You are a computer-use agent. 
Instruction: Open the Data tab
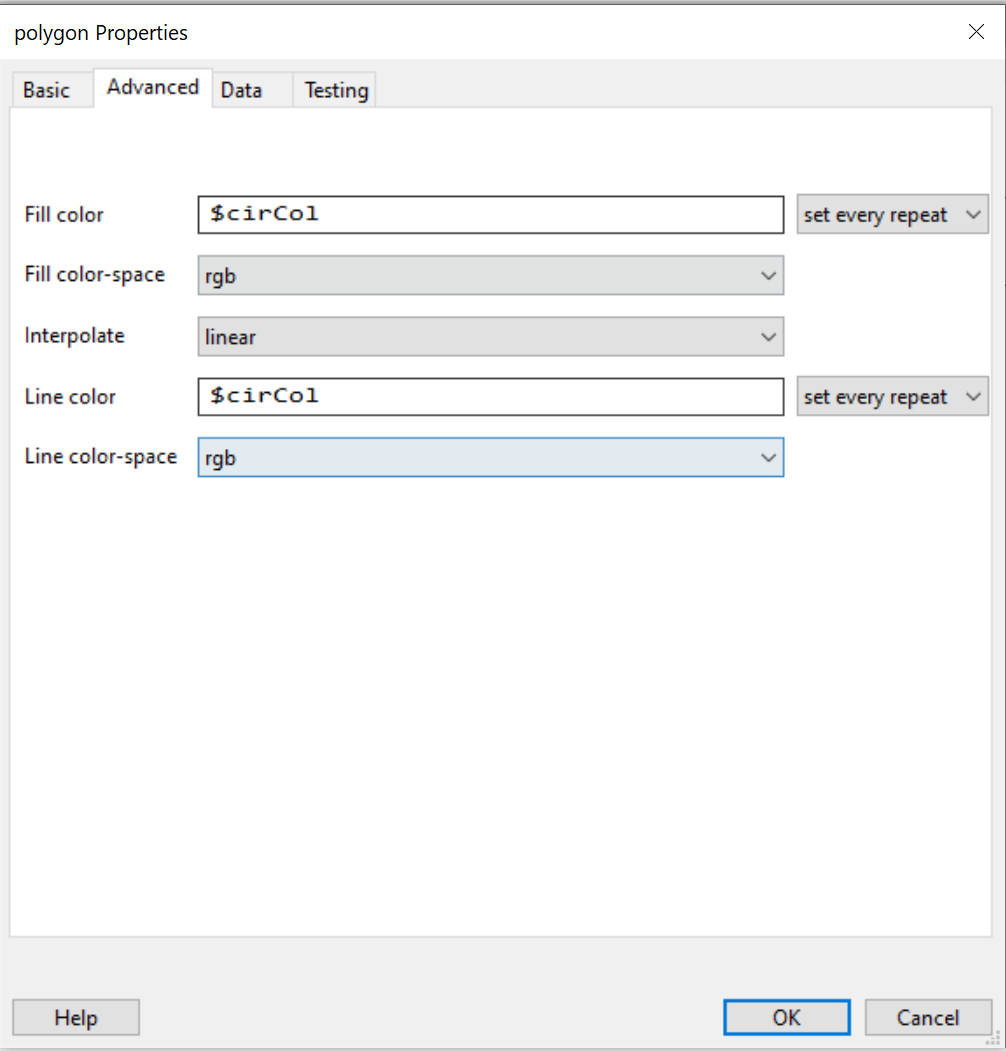(241, 90)
